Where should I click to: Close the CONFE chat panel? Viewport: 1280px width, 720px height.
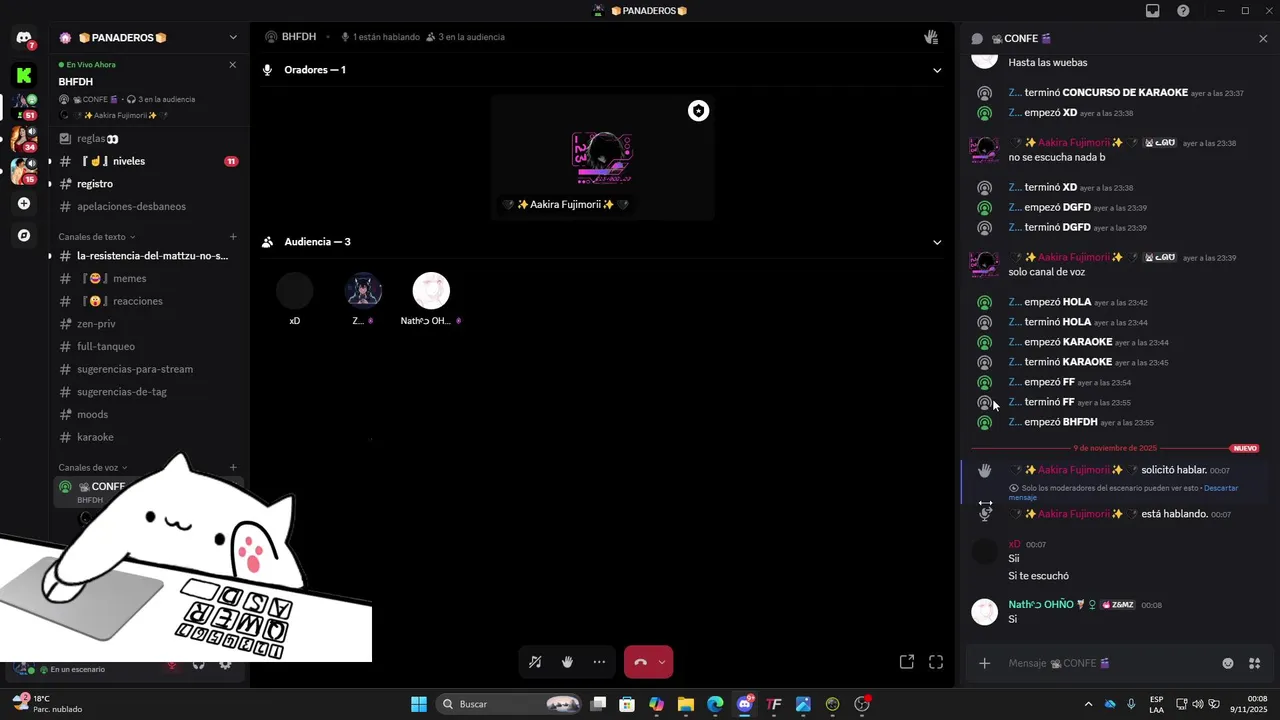(x=1263, y=39)
